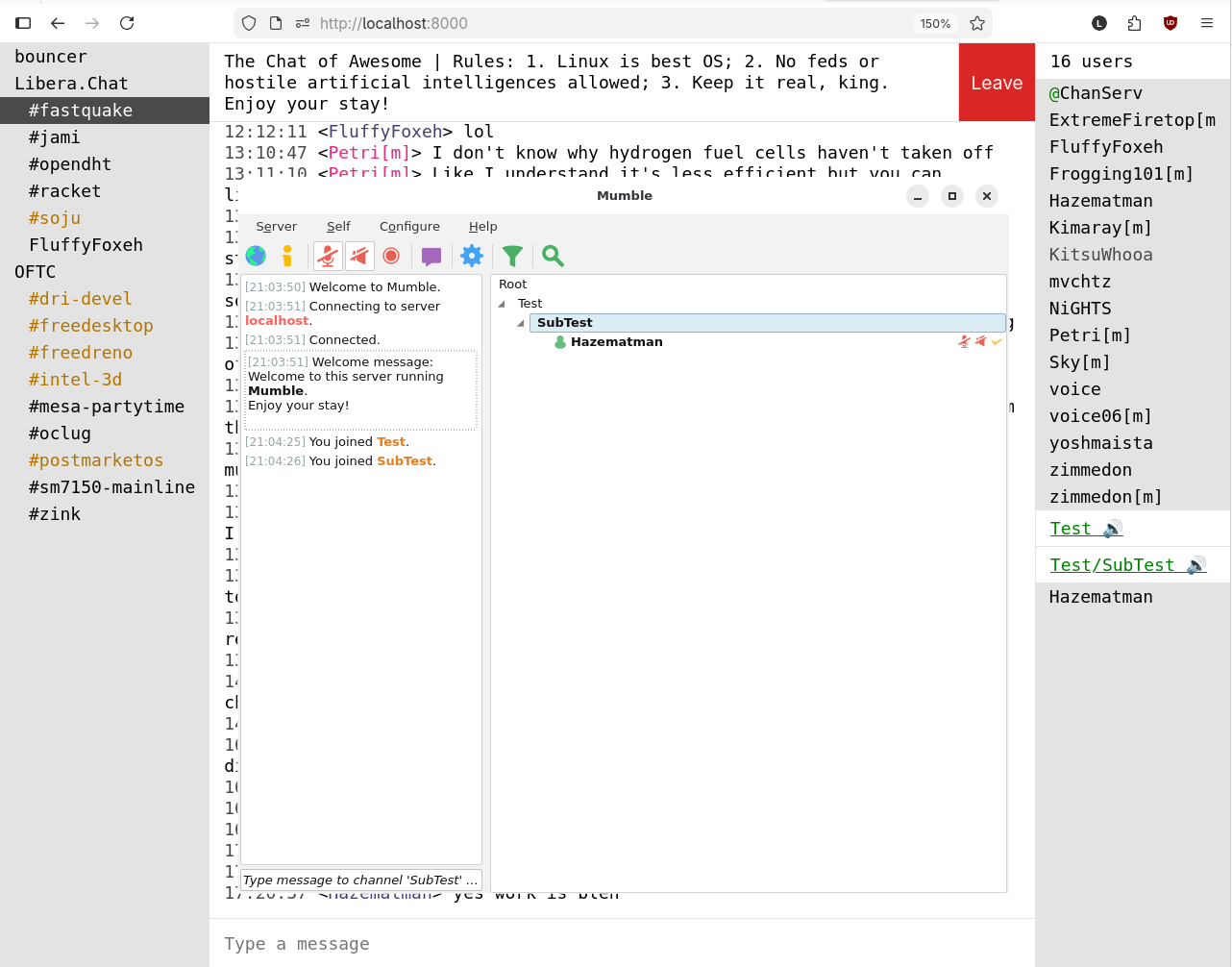Image resolution: width=1232 pixels, height=967 pixels.
Task: Open the Self menu in Mumble
Action: (x=338, y=227)
